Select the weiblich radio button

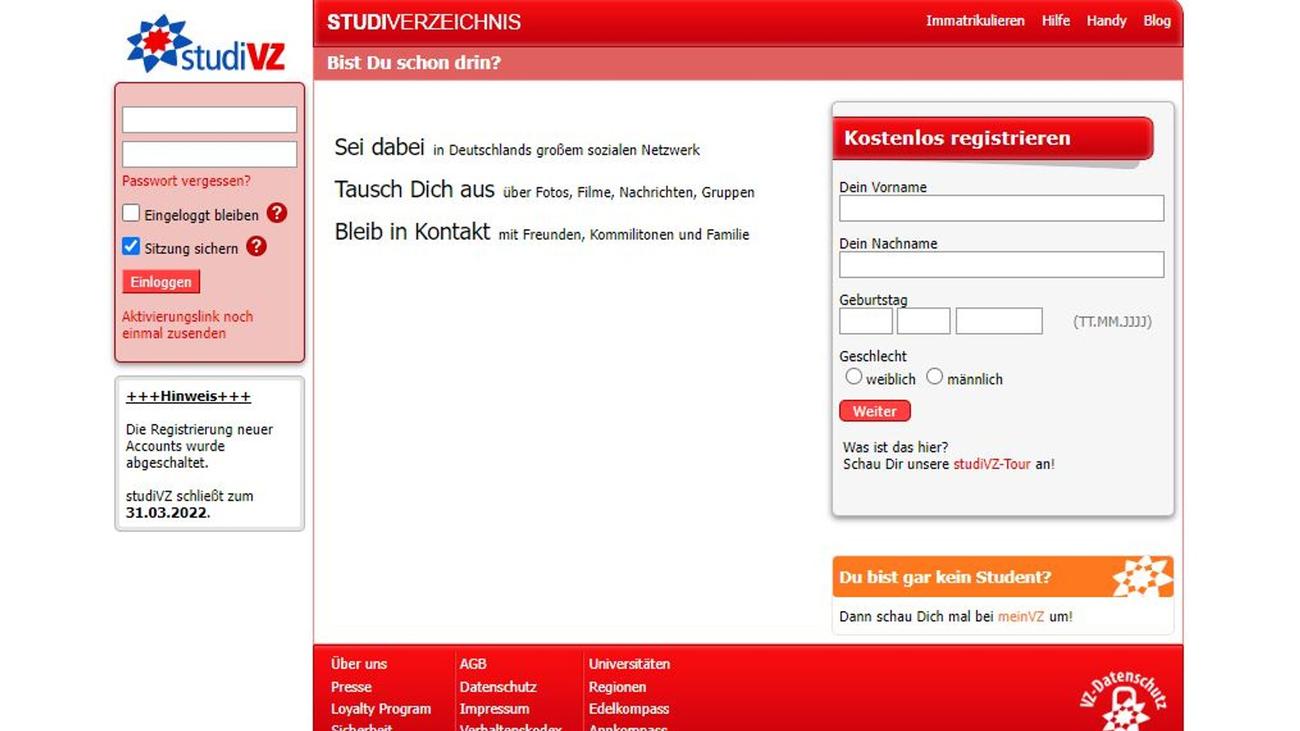point(853,377)
